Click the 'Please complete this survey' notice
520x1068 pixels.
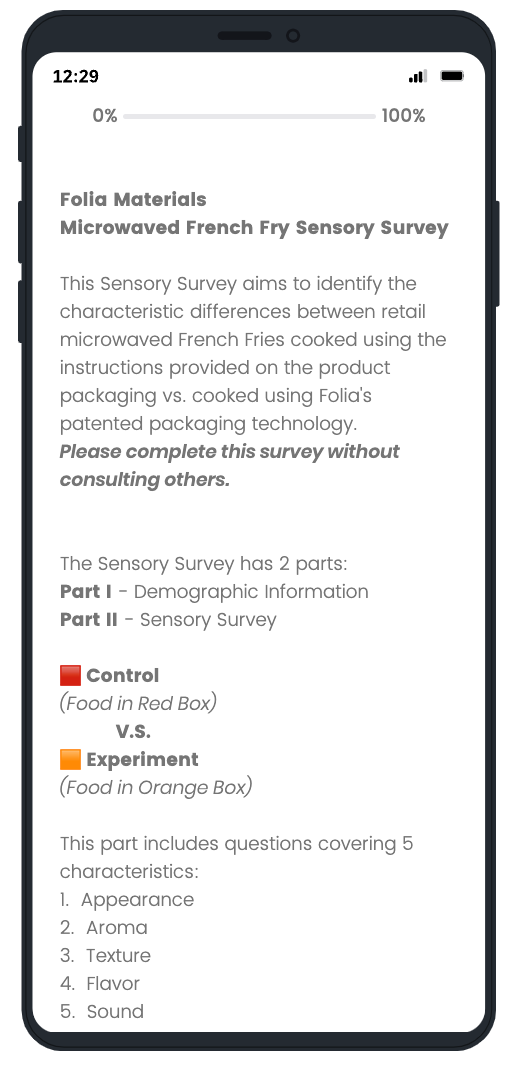pos(230,466)
